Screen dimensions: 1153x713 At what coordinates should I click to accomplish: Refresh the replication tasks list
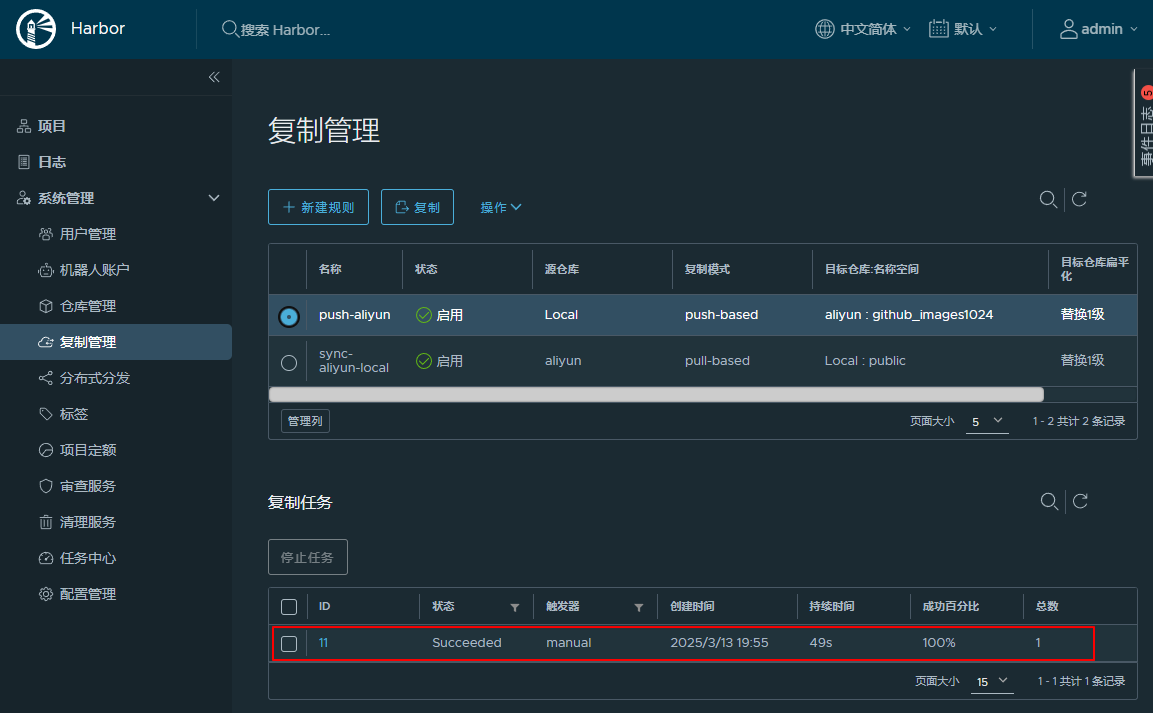1080,501
